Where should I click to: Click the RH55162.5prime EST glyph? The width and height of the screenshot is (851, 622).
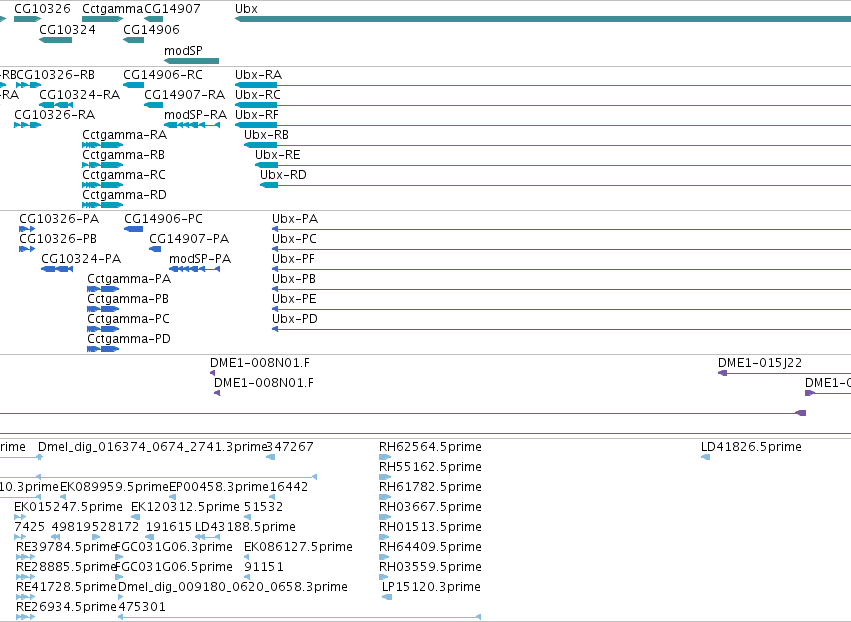coord(385,477)
